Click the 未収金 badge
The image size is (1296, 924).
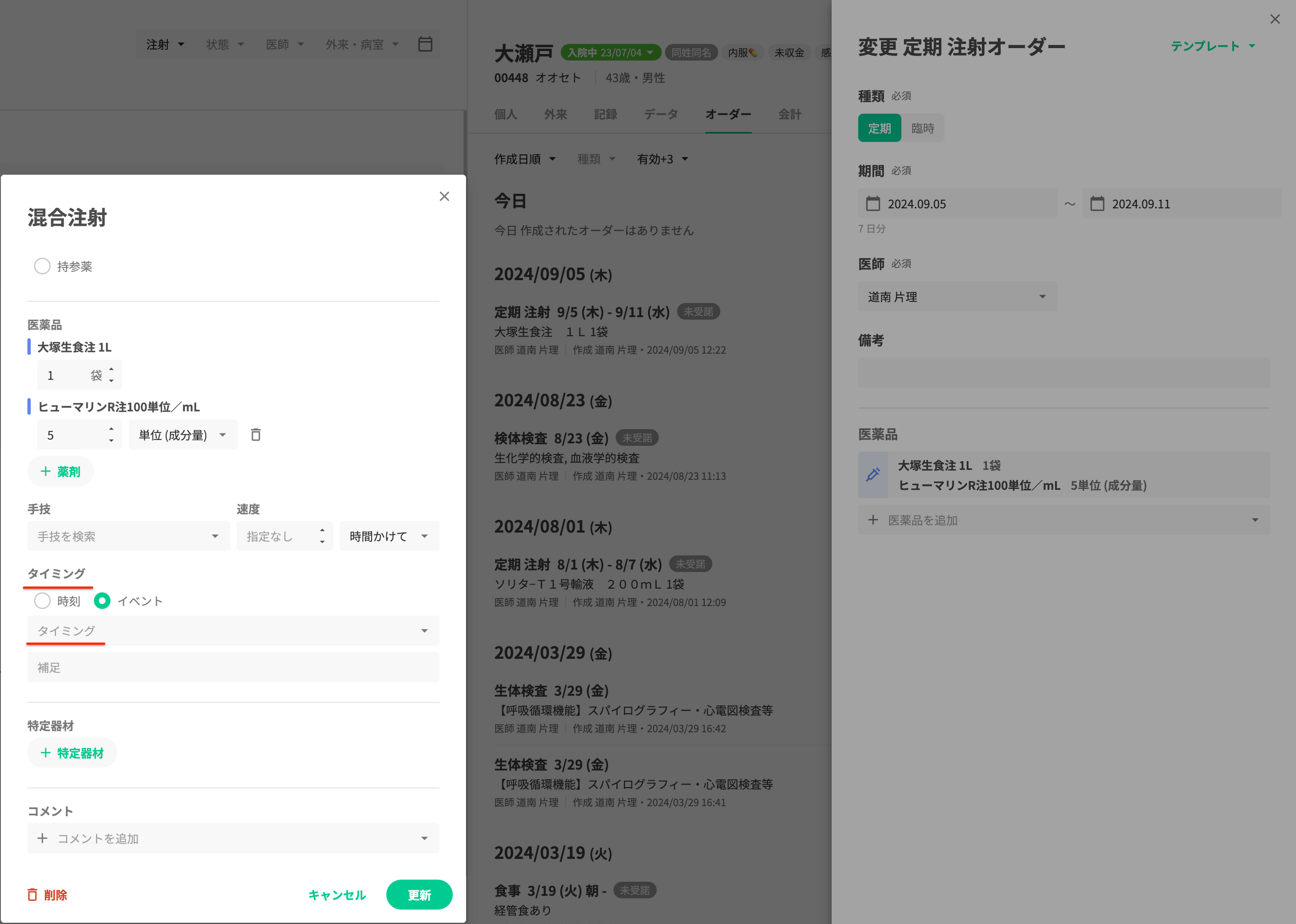[789, 52]
